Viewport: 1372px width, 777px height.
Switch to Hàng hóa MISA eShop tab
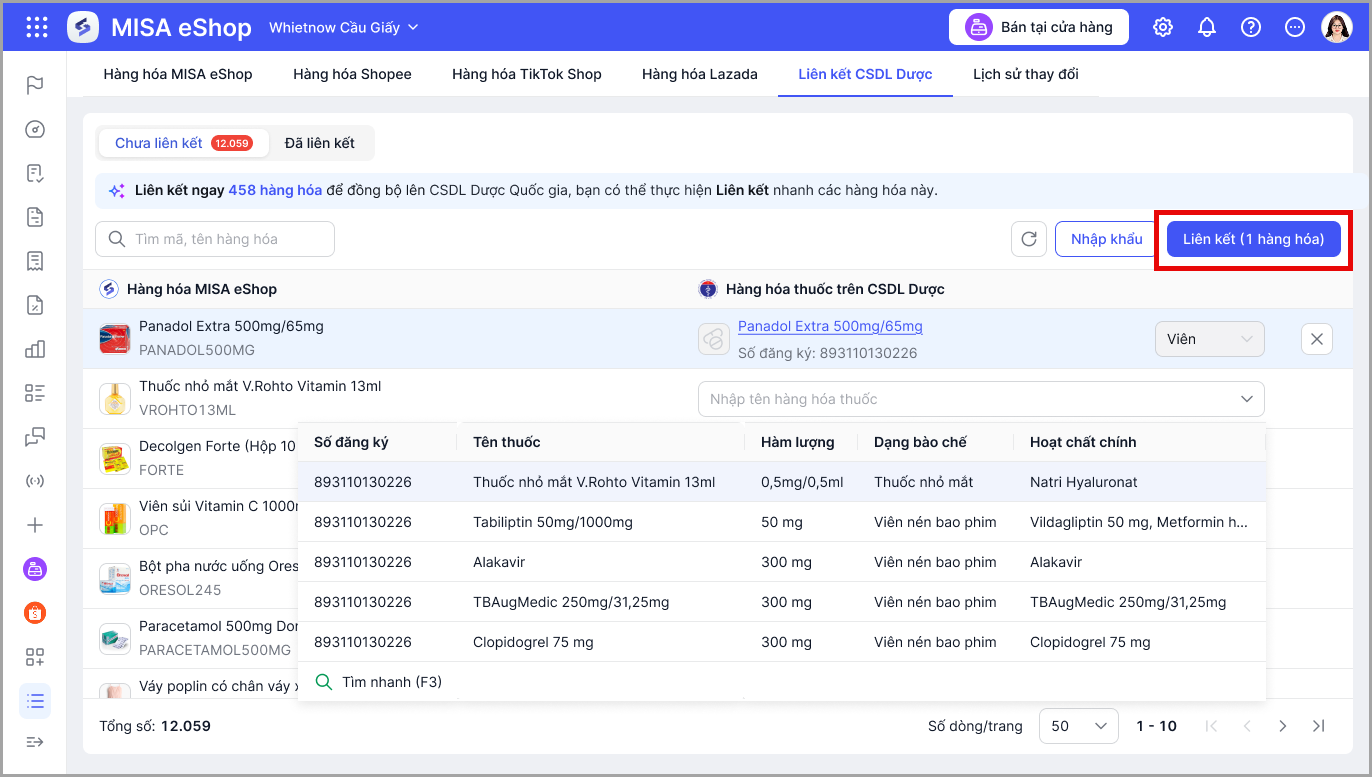pos(178,74)
